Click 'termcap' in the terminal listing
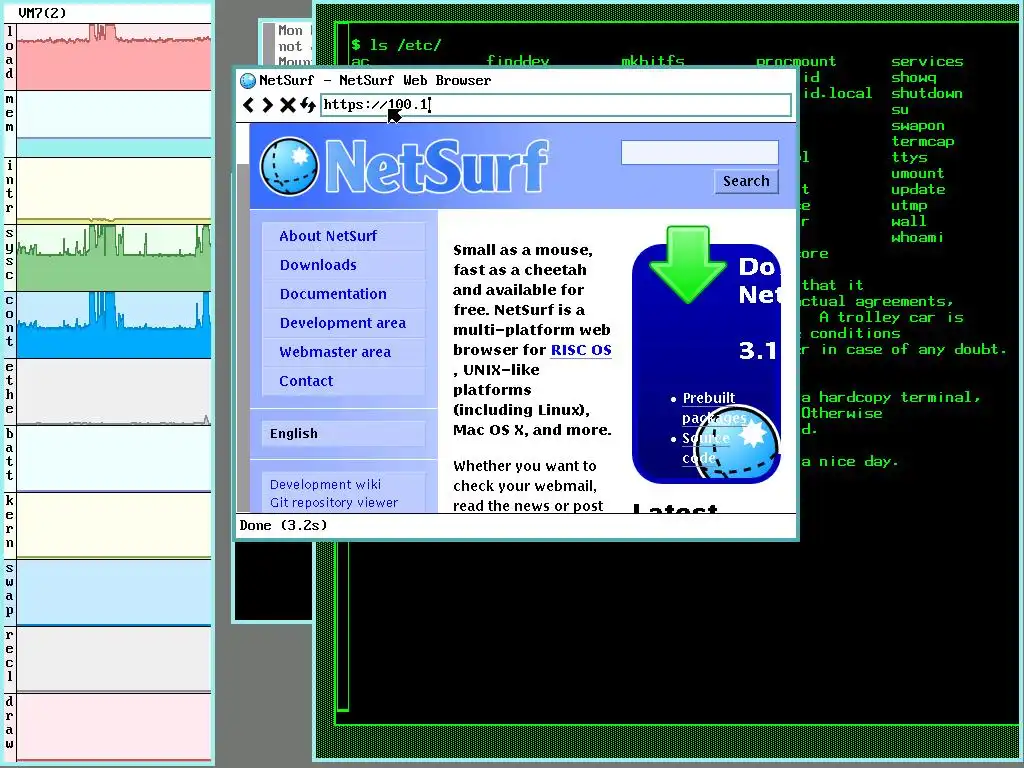Screen dimensions: 1024x768 923,141
